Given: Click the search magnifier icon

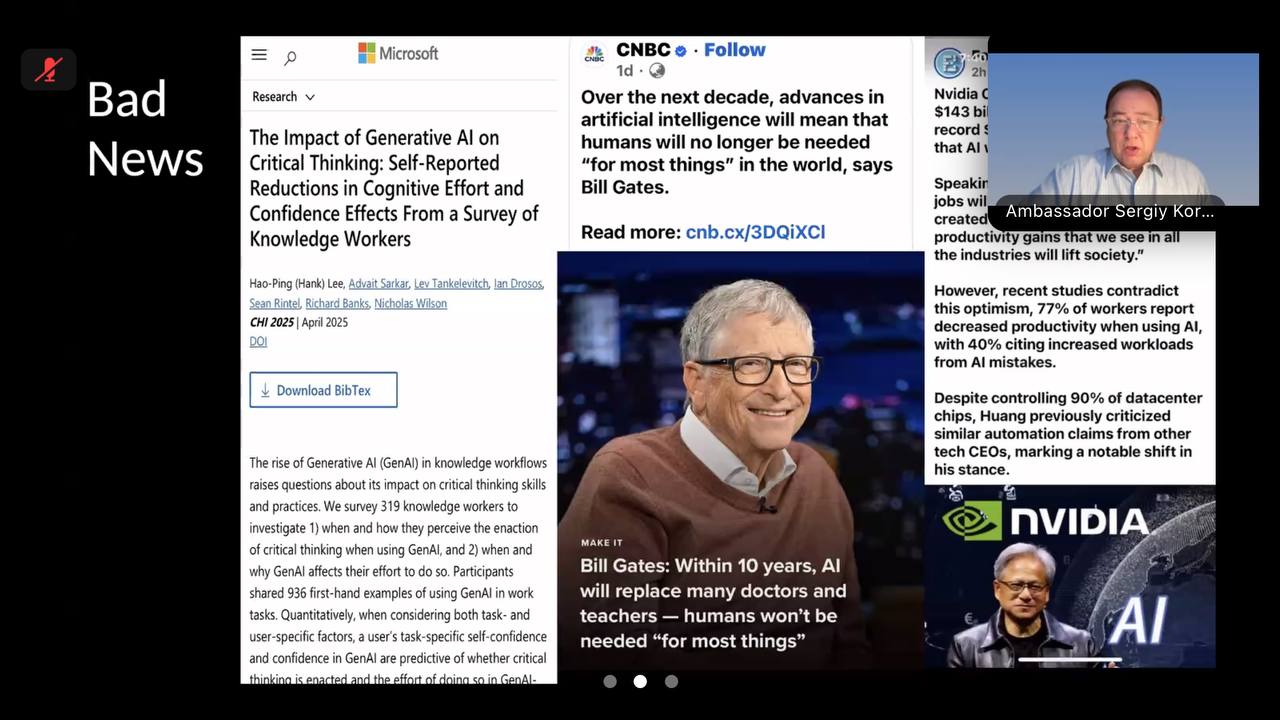Looking at the screenshot, I should pos(290,58).
